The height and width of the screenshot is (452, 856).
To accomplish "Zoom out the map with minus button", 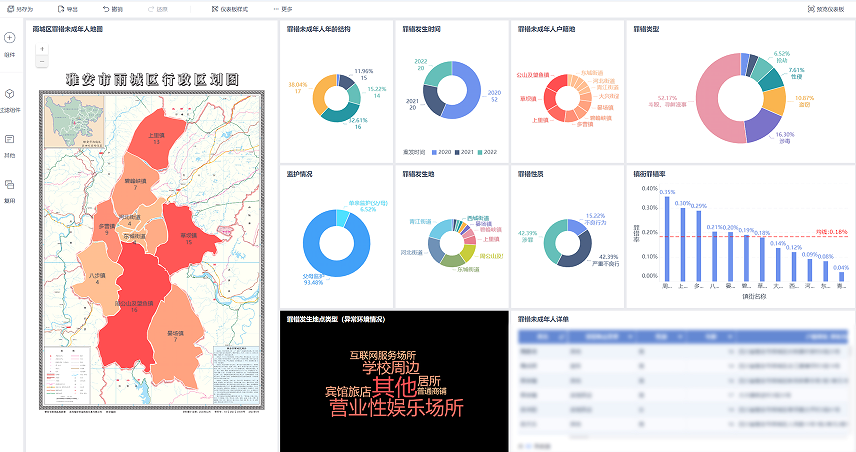I will click(x=42, y=61).
